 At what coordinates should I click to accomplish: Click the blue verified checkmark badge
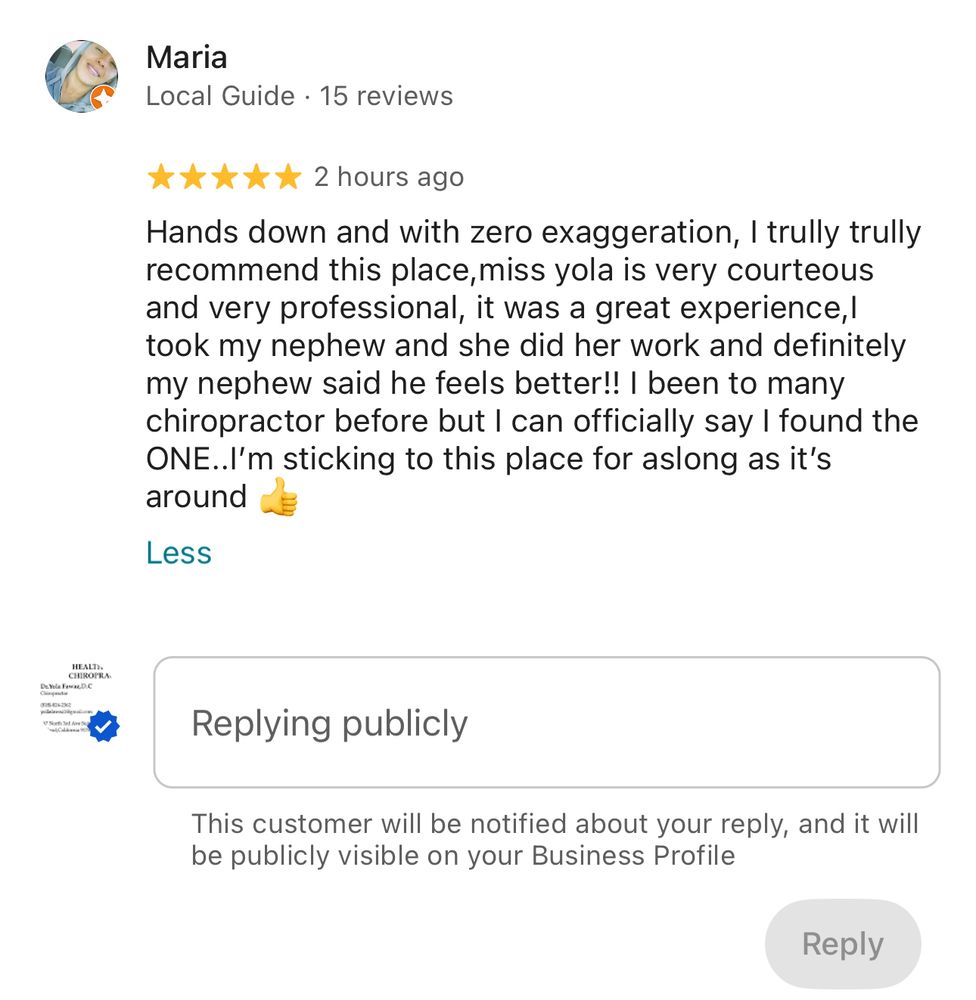[104, 727]
